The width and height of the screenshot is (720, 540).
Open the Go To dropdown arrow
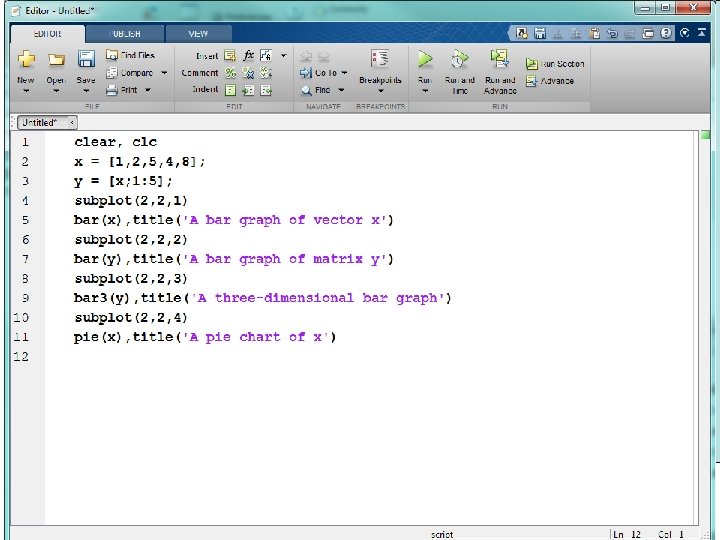(344, 73)
